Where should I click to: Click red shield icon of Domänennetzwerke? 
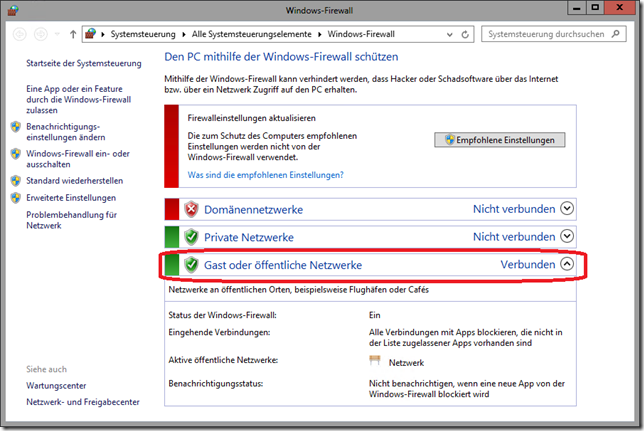(191, 209)
